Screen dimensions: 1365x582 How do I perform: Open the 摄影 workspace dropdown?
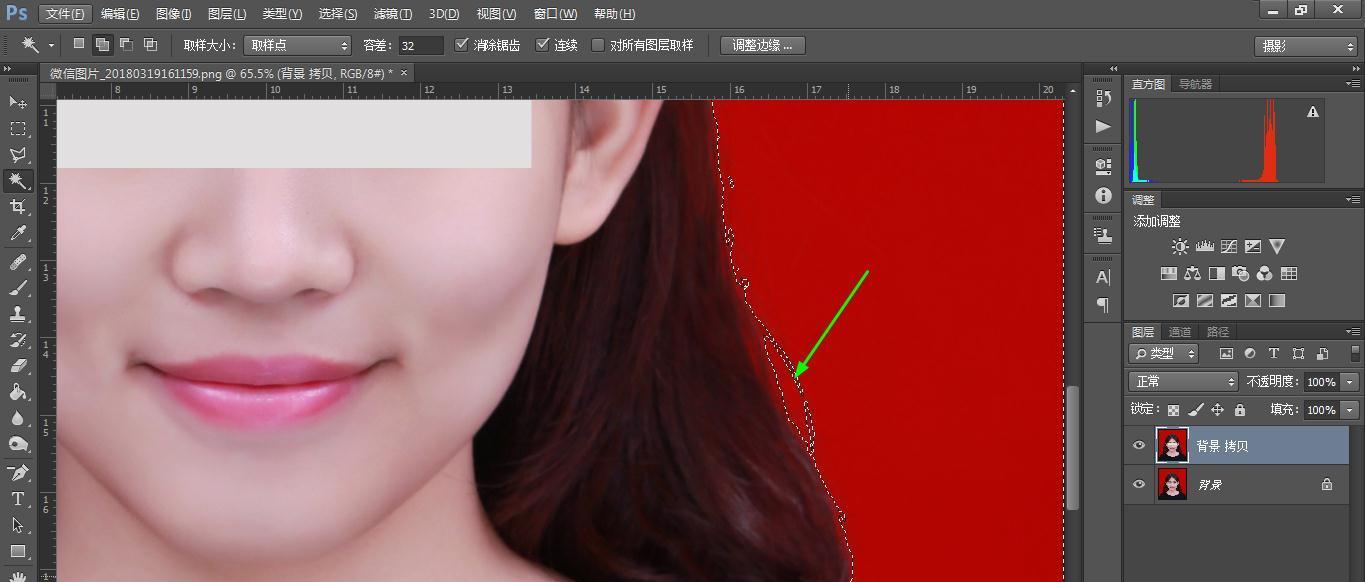[x=1306, y=46]
